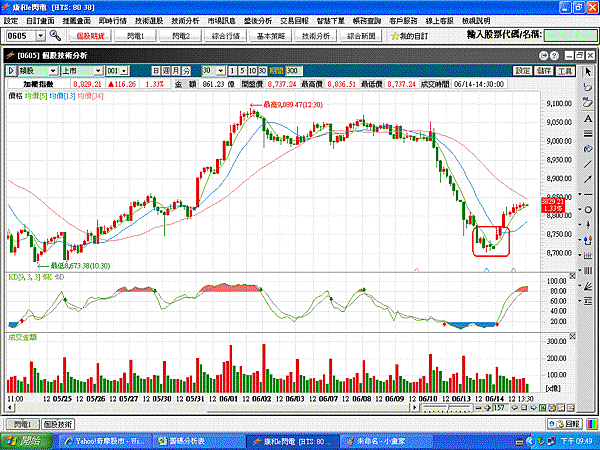Expand the 0605 page code dropdown
The height and width of the screenshot is (450, 600).
tap(41, 36)
